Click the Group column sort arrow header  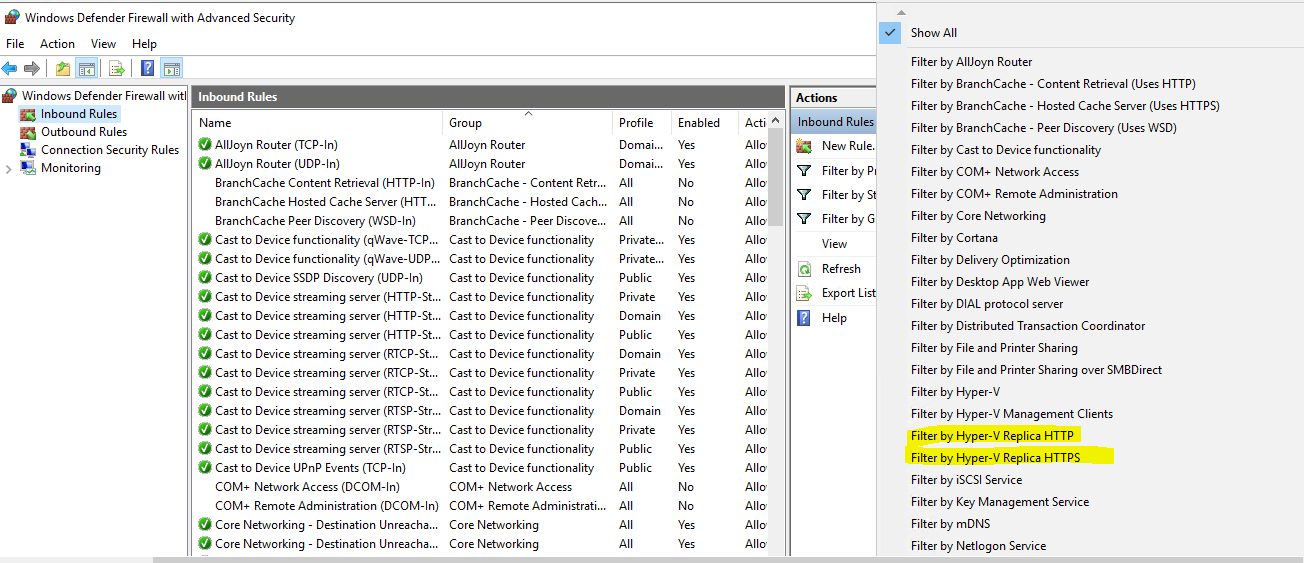[528, 114]
